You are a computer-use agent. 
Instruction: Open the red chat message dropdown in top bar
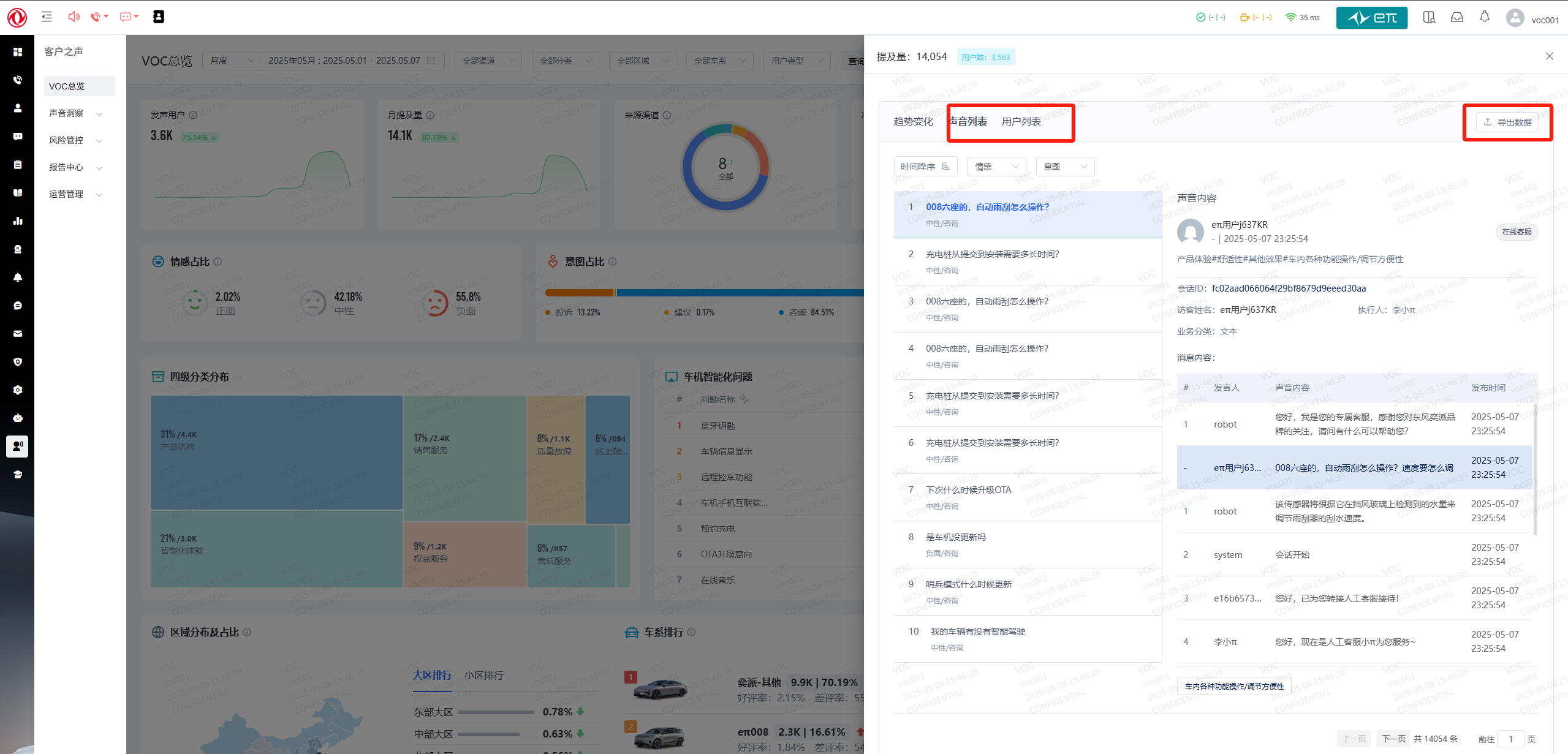tap(129, 17)
